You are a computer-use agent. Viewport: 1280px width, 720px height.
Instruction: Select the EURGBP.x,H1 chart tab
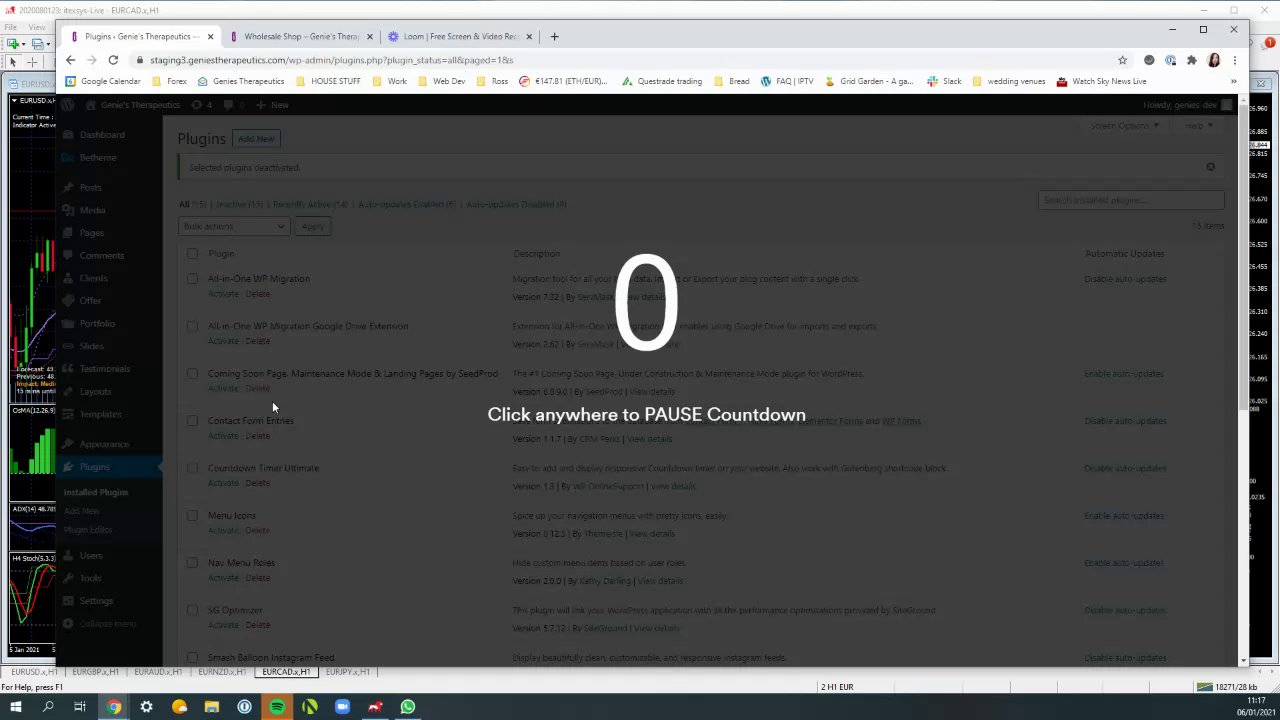pos(95,672)
